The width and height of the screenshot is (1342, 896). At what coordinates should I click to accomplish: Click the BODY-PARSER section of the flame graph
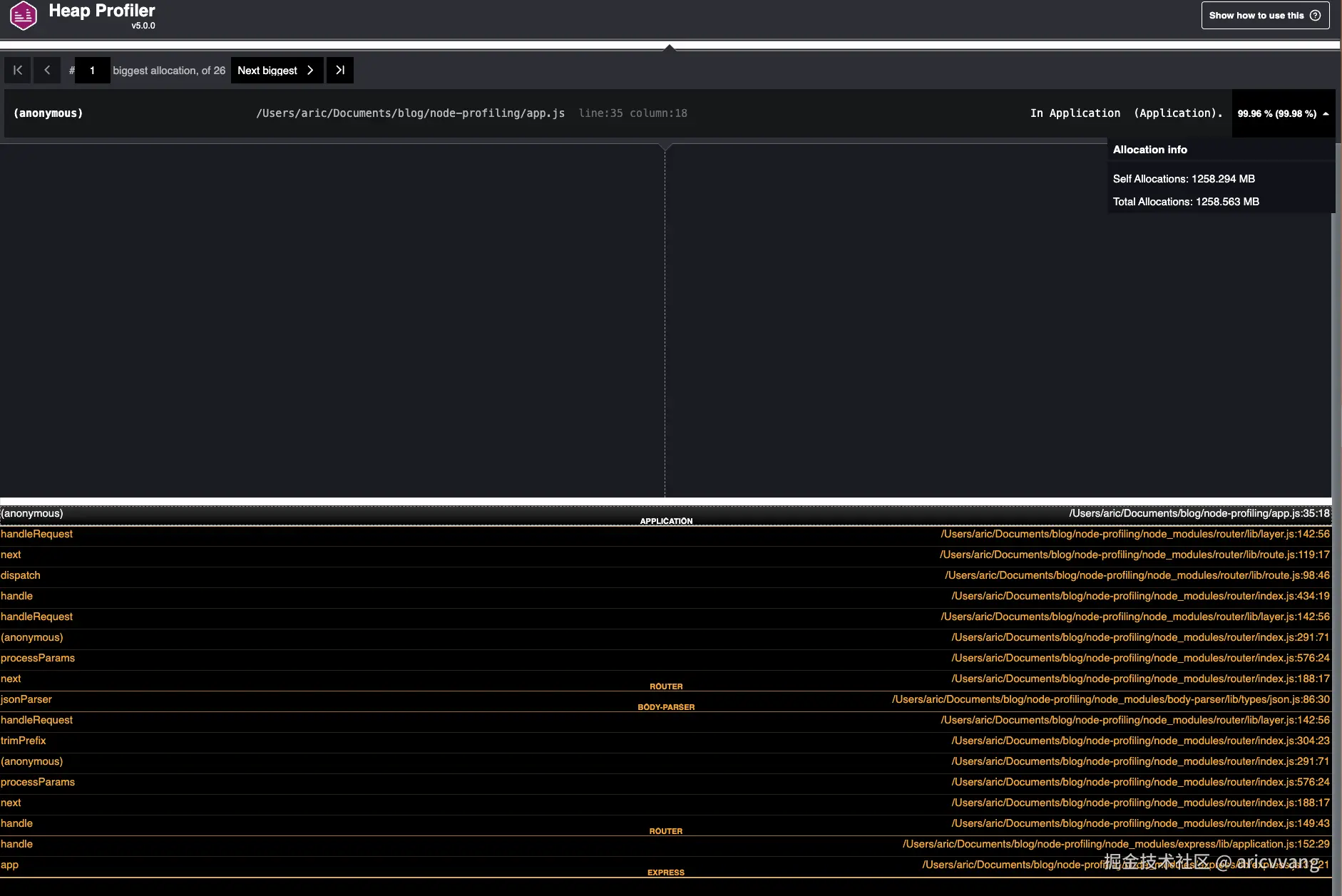[x=666, y=706]
